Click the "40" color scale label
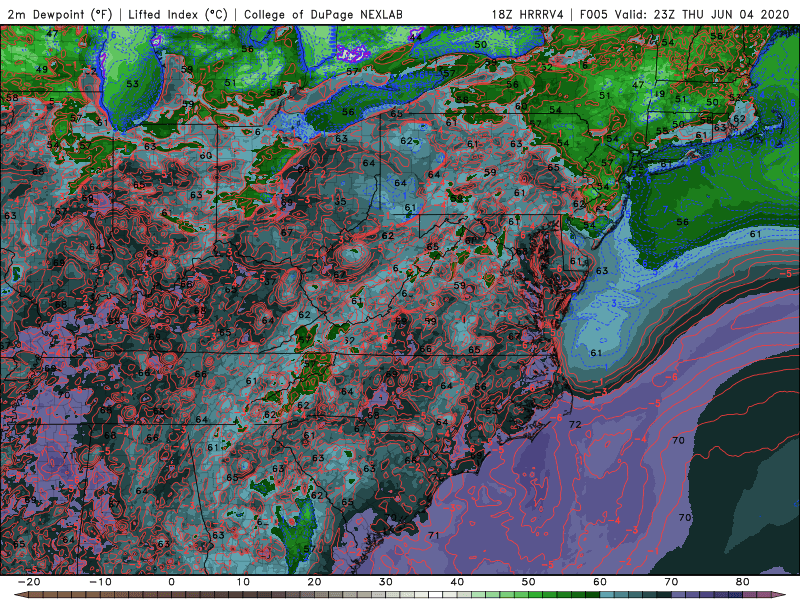The height and width of the screenshot is (600, 800). click(457, 582)
